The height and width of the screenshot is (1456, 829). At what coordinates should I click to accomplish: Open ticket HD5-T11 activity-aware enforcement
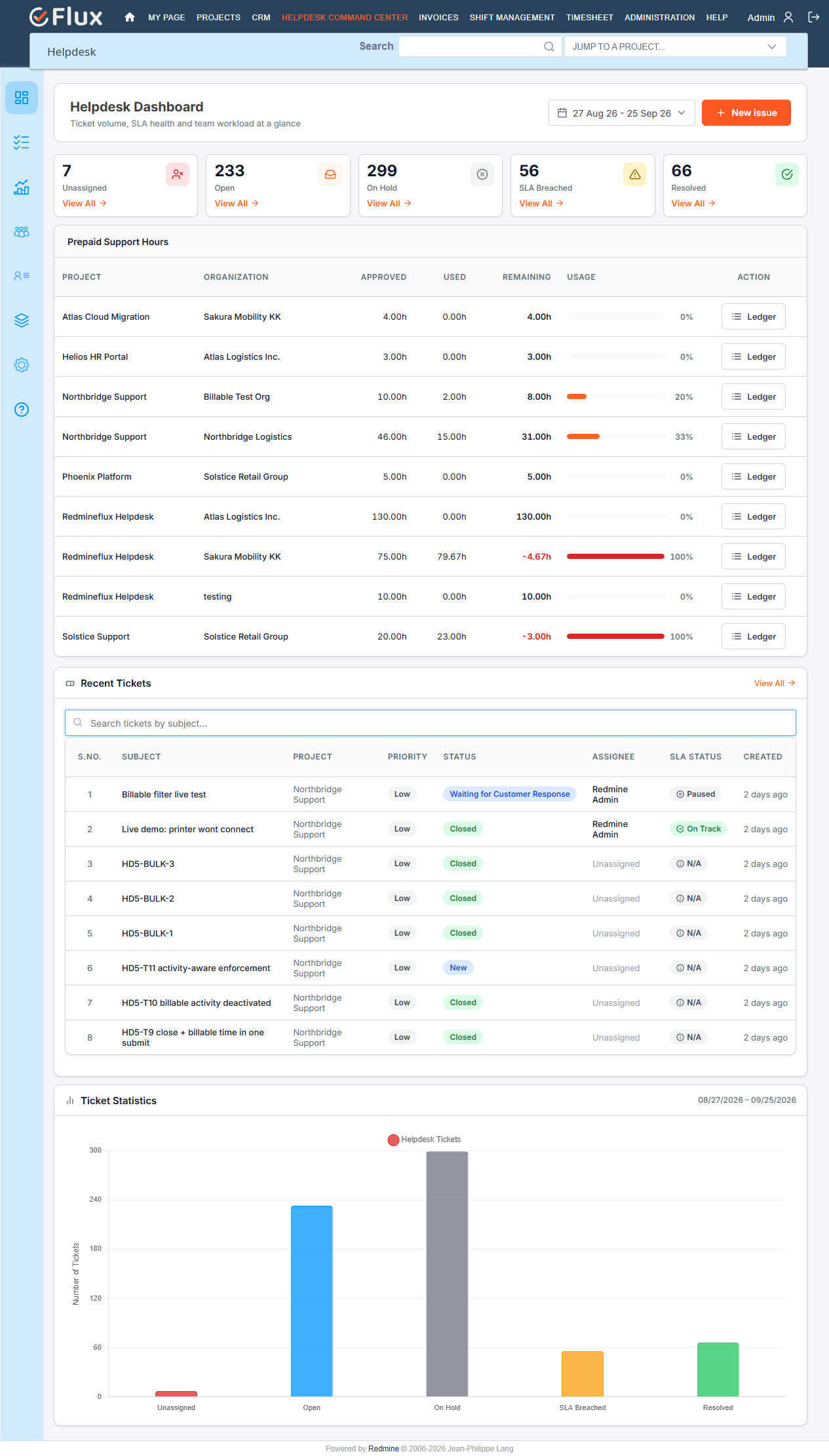click(196, 968)
